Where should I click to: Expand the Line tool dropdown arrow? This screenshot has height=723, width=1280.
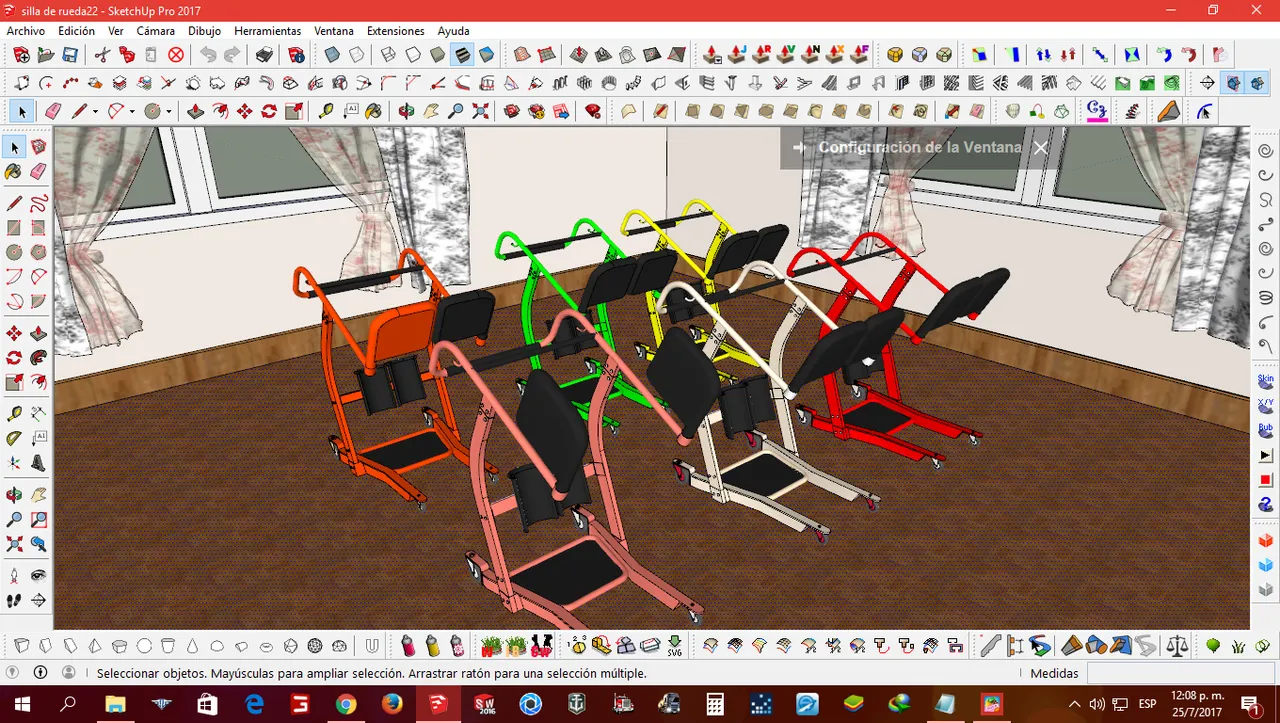pyautogui.click(x=95, y=112)
